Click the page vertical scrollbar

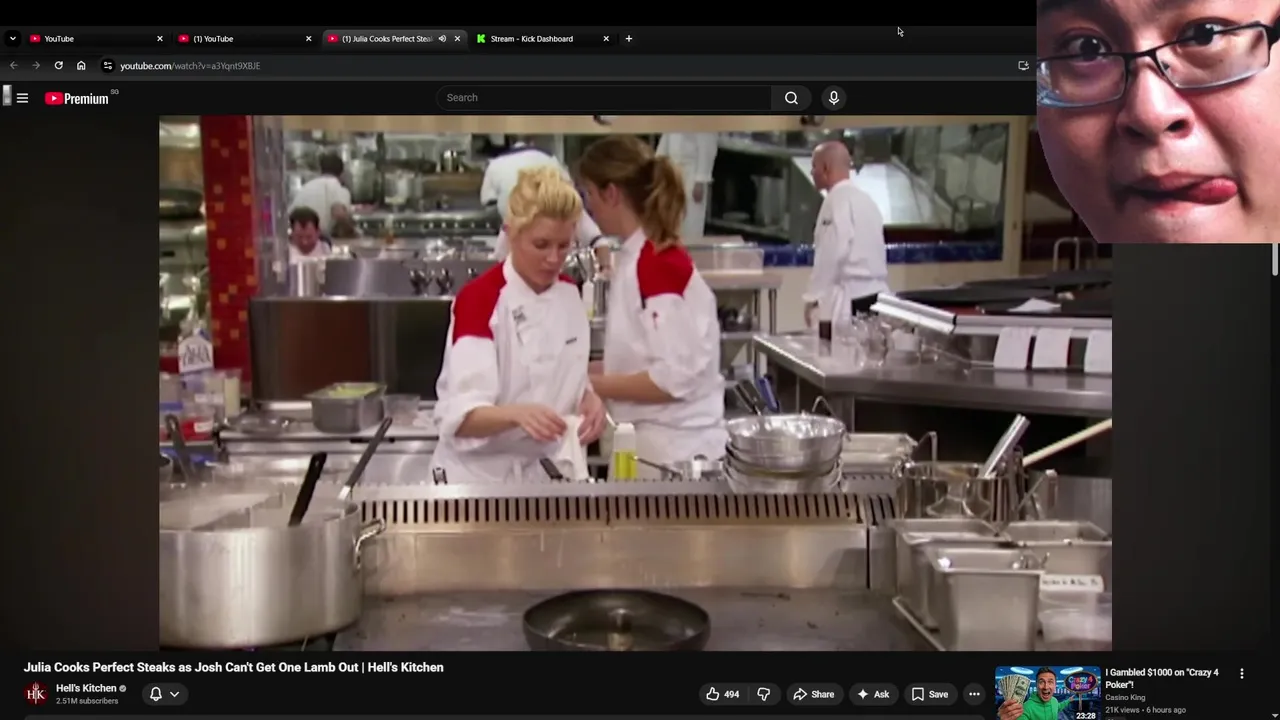tap(1275, 260)
